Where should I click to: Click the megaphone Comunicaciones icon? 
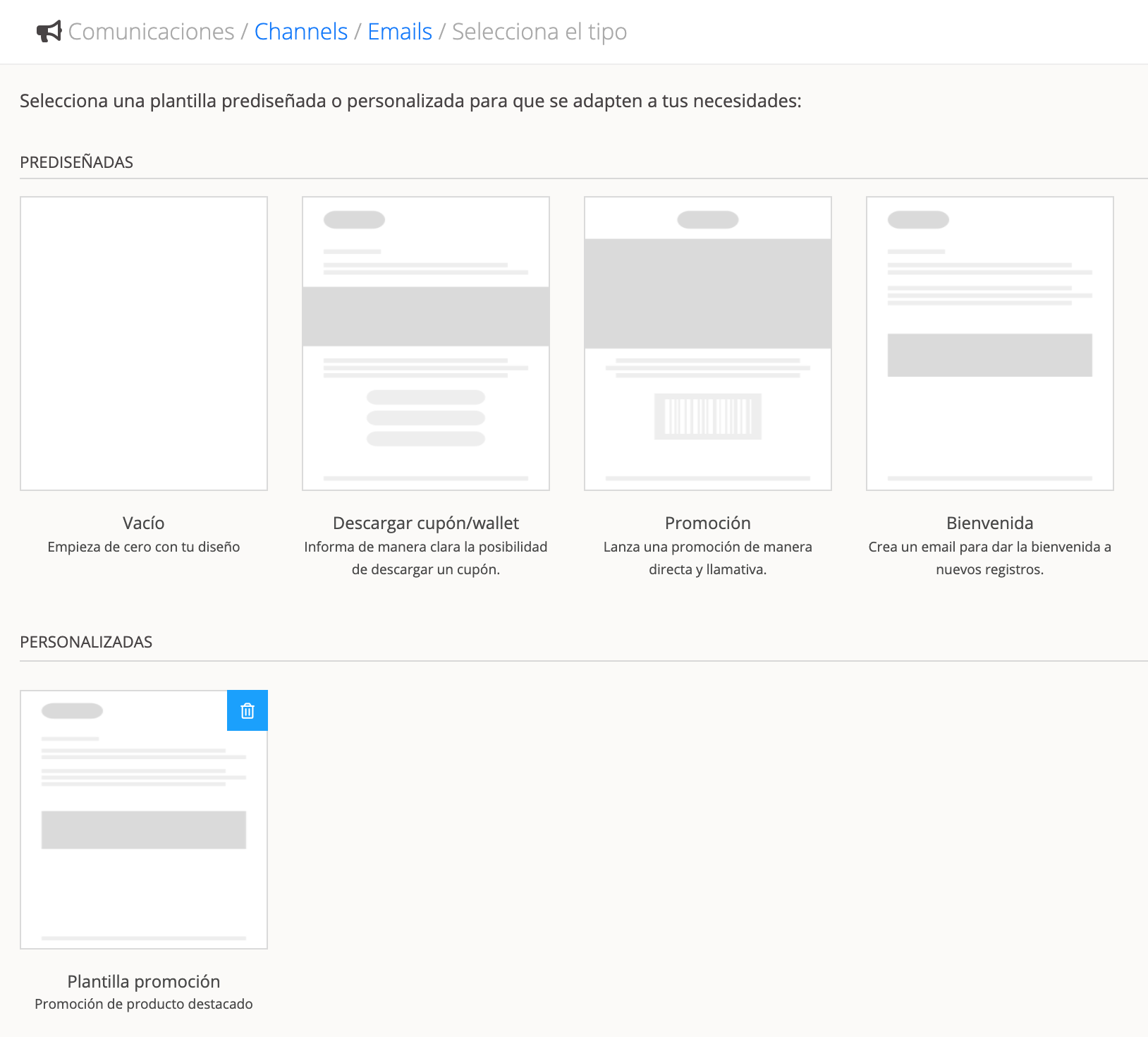49,32
